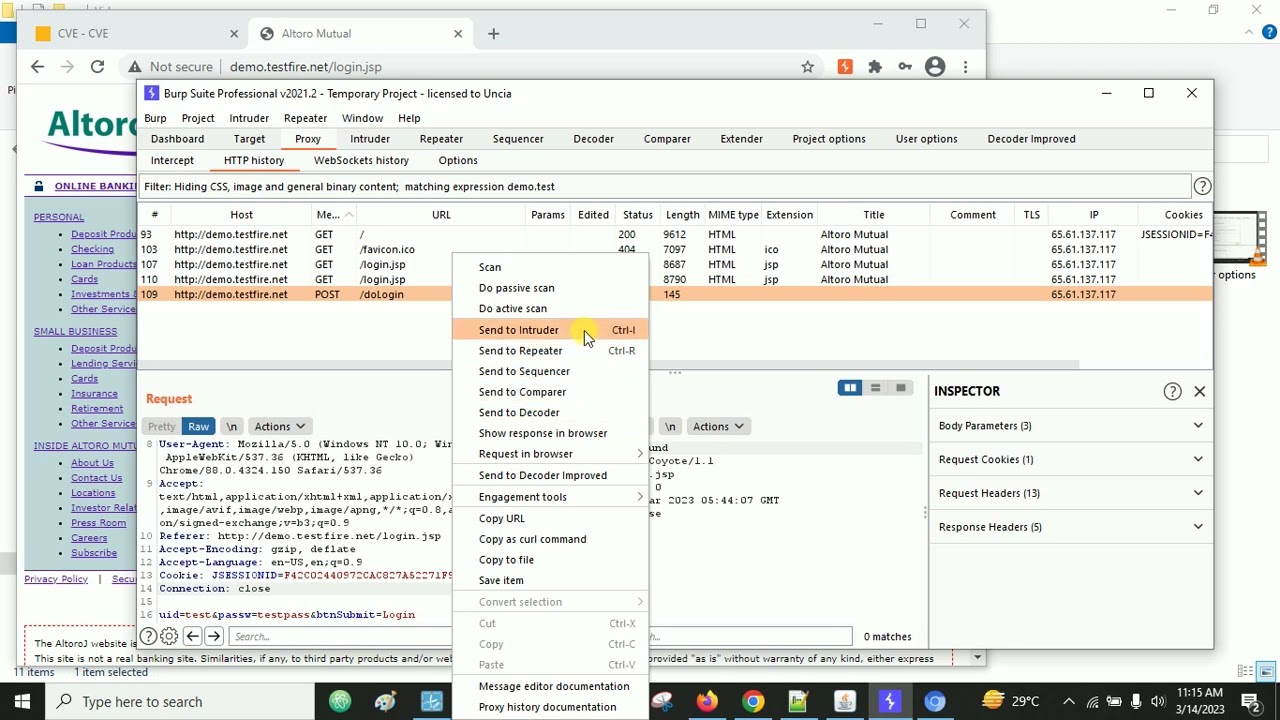1280x720 pixels.
Task: Click the Chrome profile avatar icon
Action: coord(935,67)
